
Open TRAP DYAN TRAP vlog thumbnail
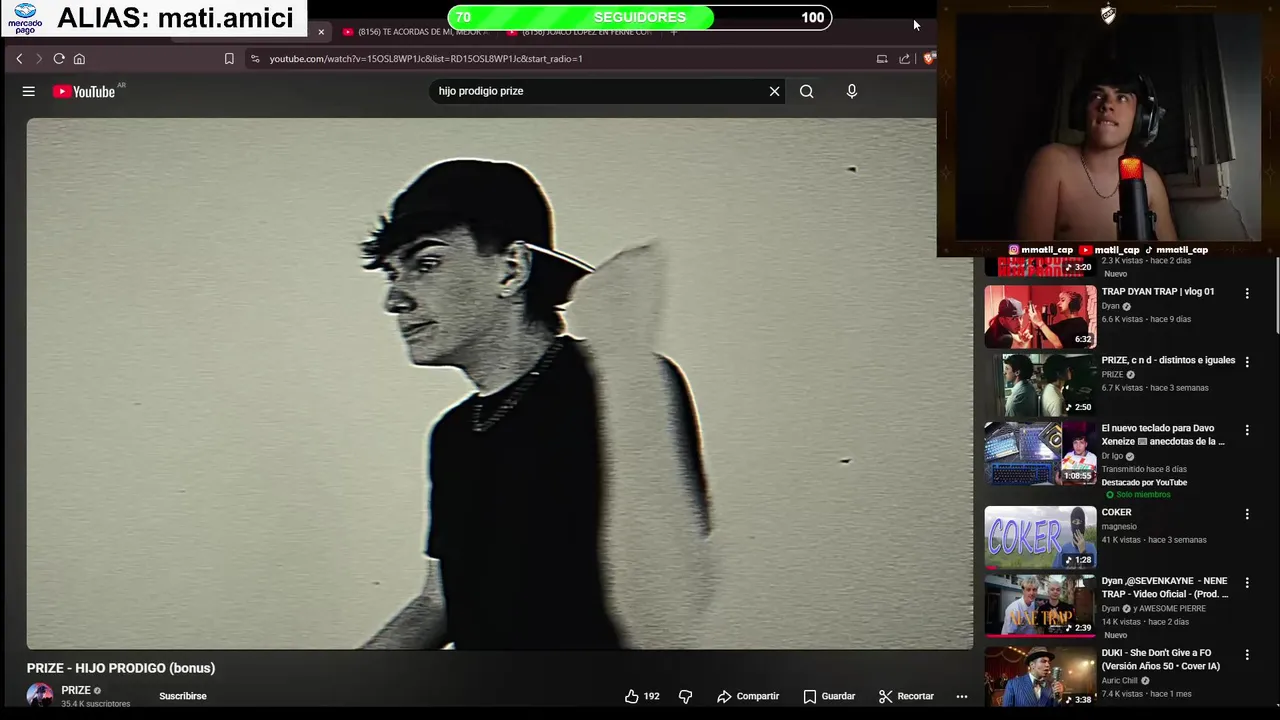1040,316
